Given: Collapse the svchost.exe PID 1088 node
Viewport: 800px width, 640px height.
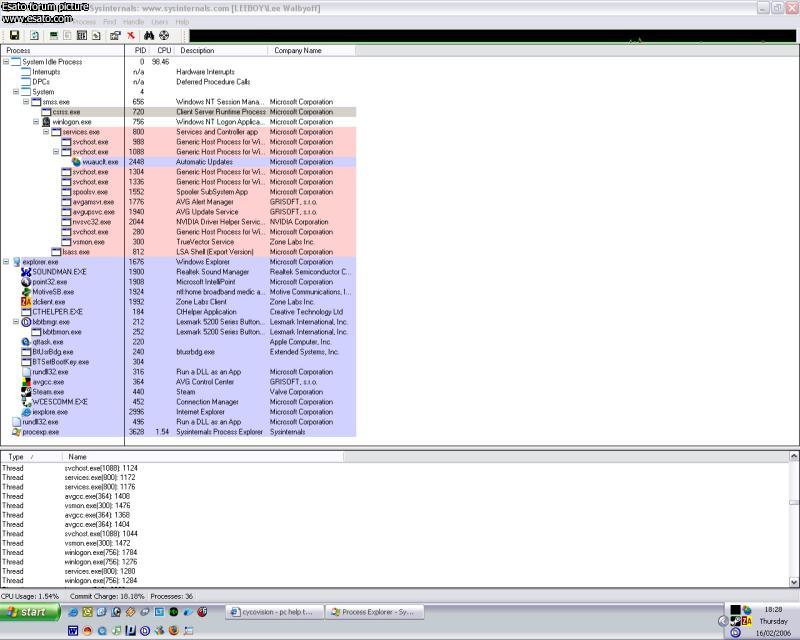Looking at the screenshot, I should 56,152.
